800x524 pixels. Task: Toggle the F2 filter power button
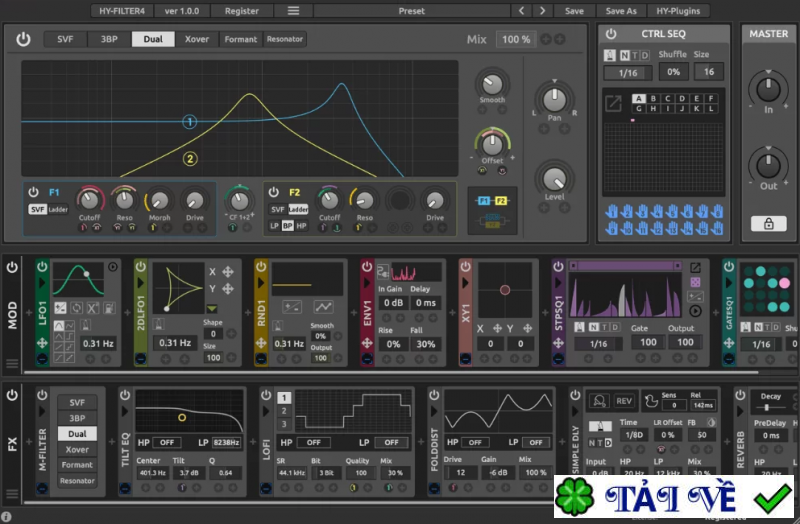click(x=271, y=192)
